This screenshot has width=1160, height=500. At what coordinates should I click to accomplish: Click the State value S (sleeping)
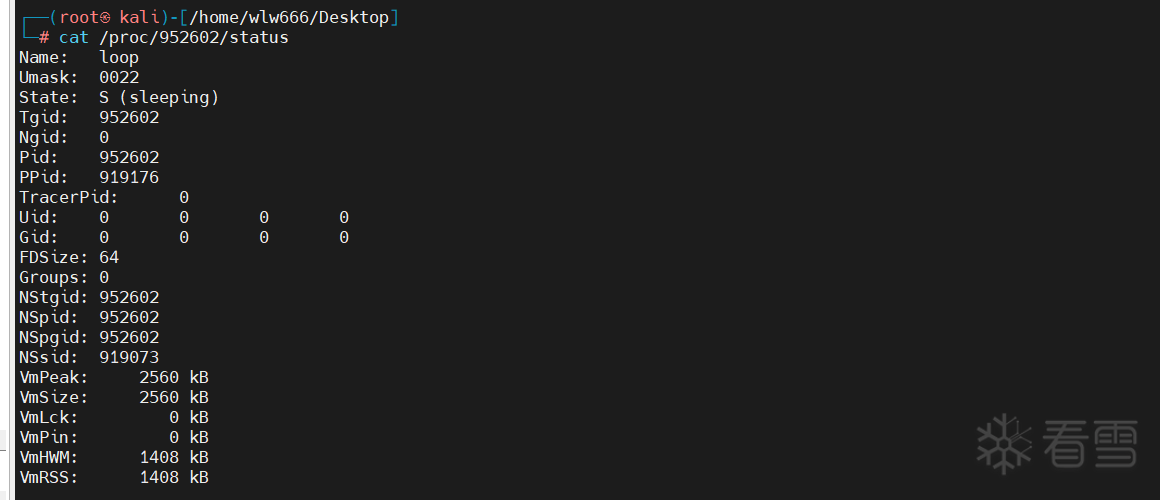(159, 98)
